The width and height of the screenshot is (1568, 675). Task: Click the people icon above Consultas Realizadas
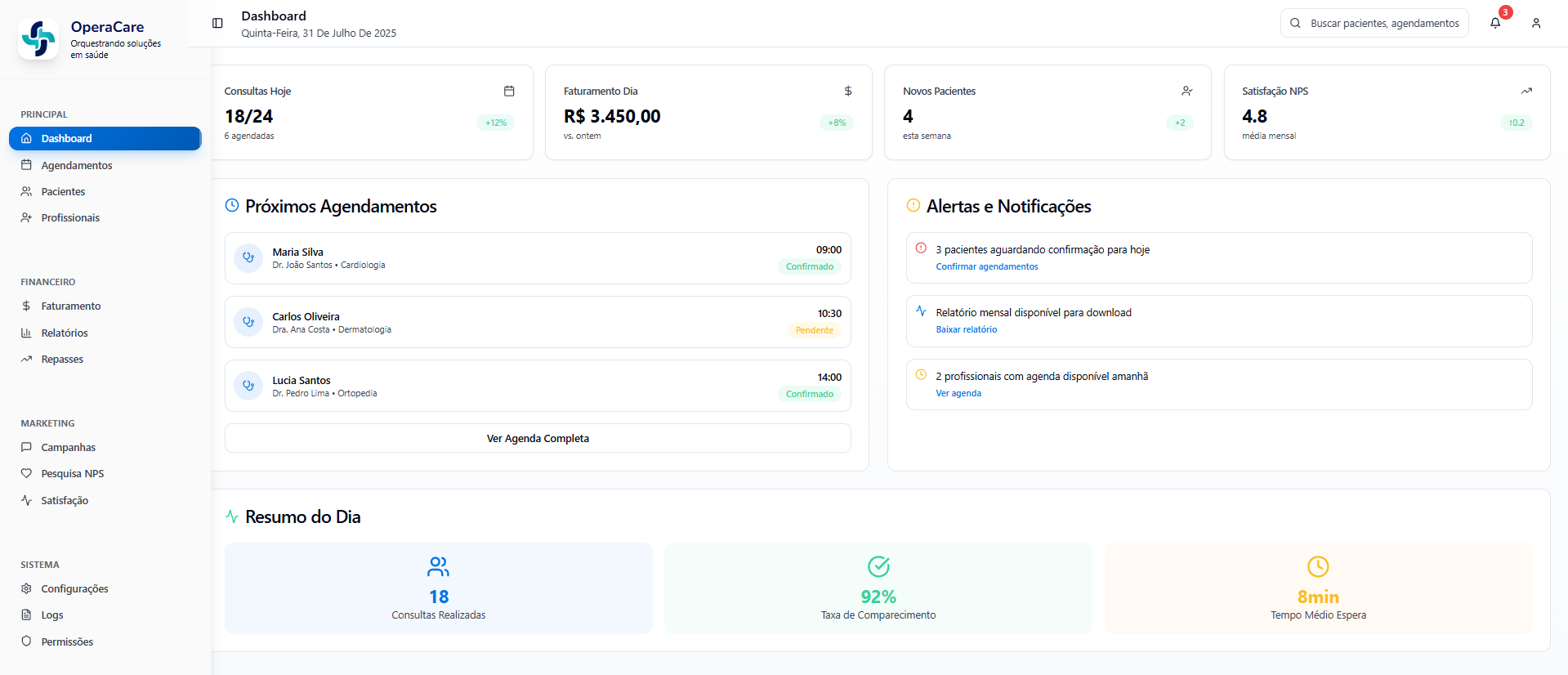(439, 566)
